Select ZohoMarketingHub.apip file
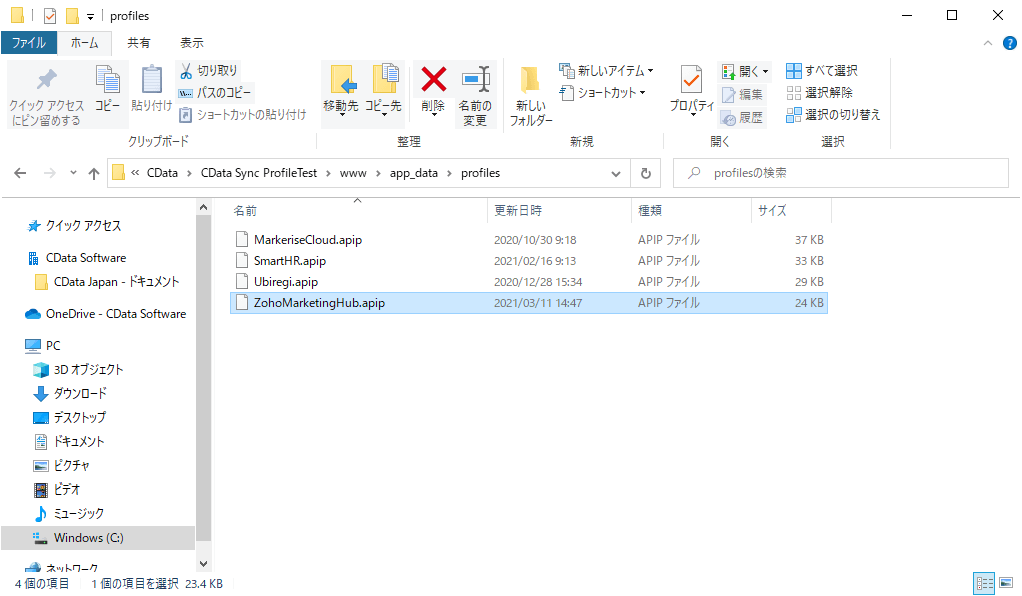 point(529,303)
